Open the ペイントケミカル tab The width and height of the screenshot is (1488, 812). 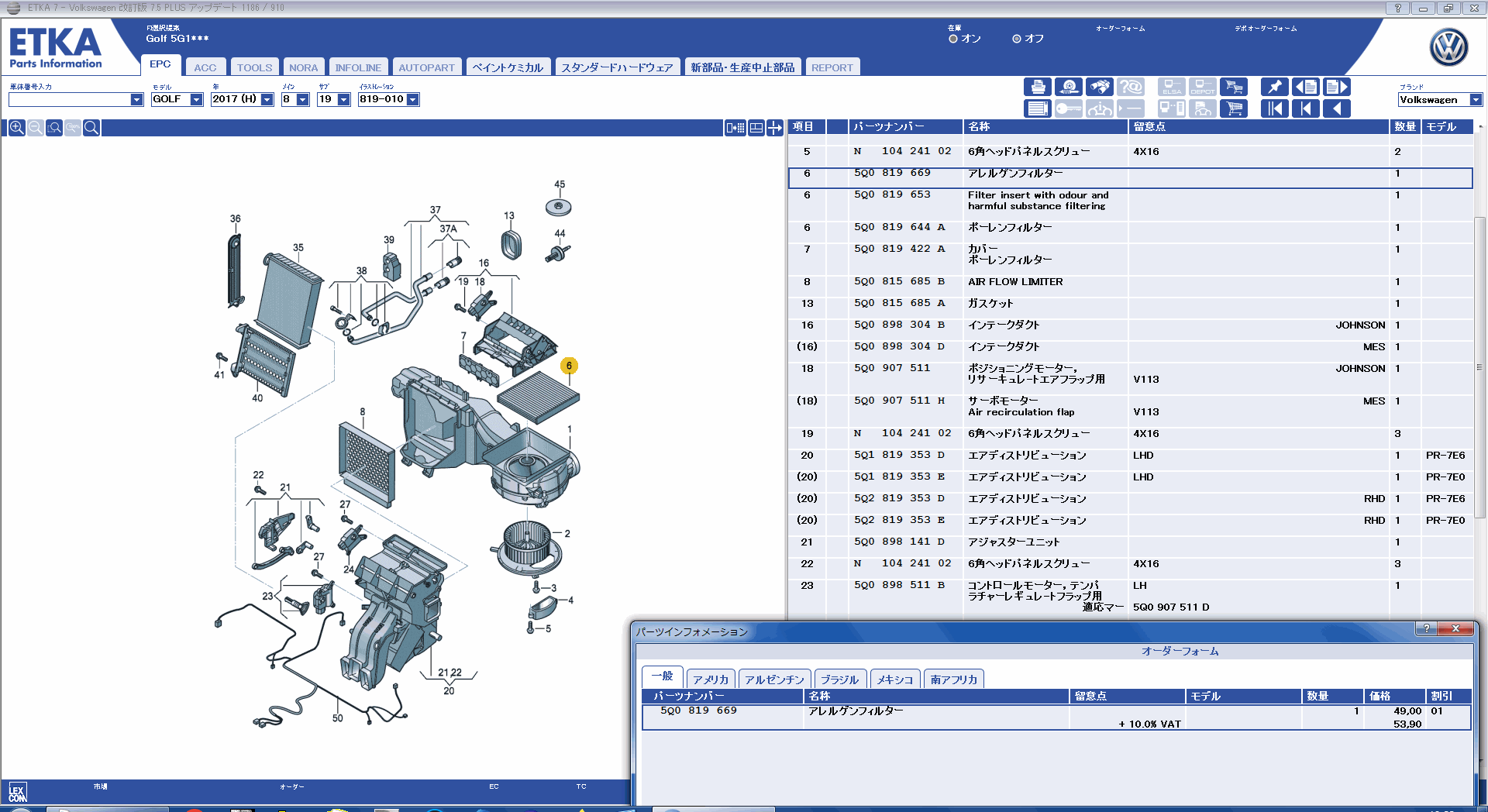pyautogui.click(x=508, y=67)
